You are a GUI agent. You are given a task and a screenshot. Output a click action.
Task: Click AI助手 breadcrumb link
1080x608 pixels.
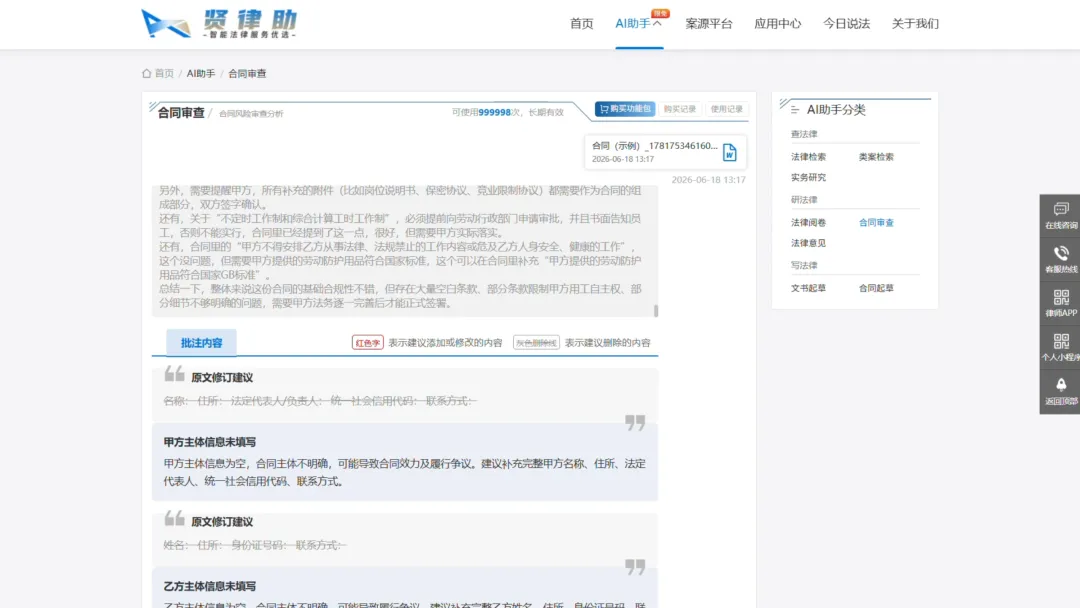tap(201, 73)
